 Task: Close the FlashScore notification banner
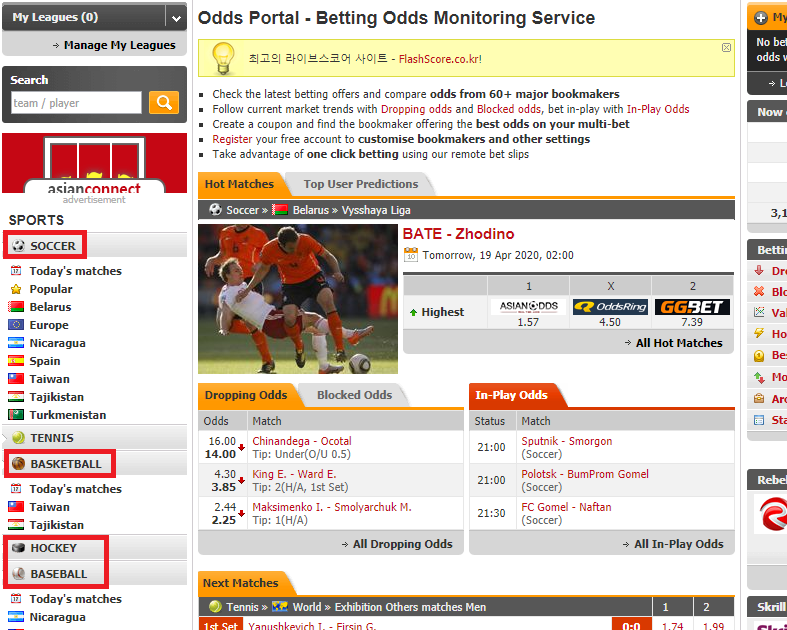coord(726,47)
